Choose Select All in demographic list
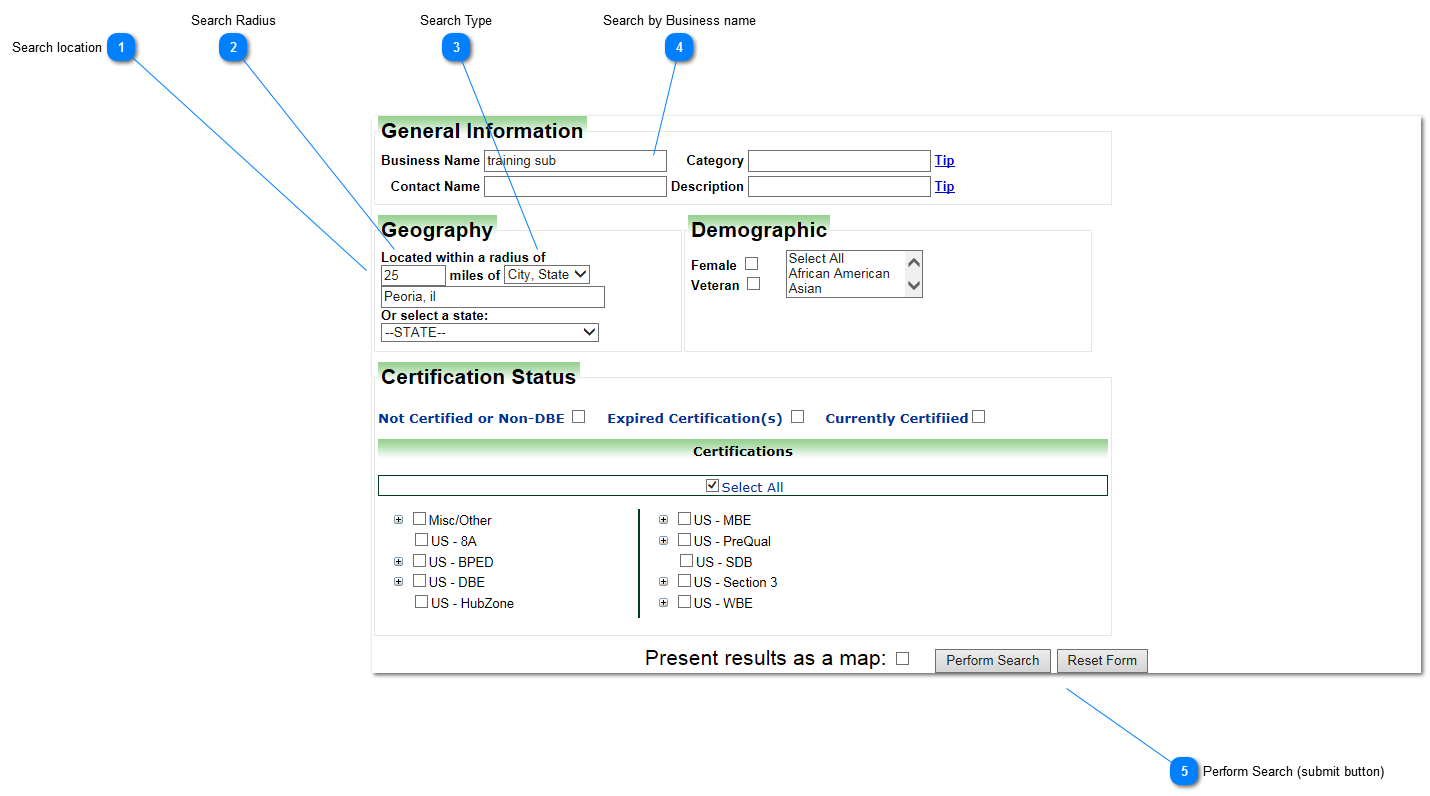Viewport: 1430px width, 796px height. tap(816, 258)
